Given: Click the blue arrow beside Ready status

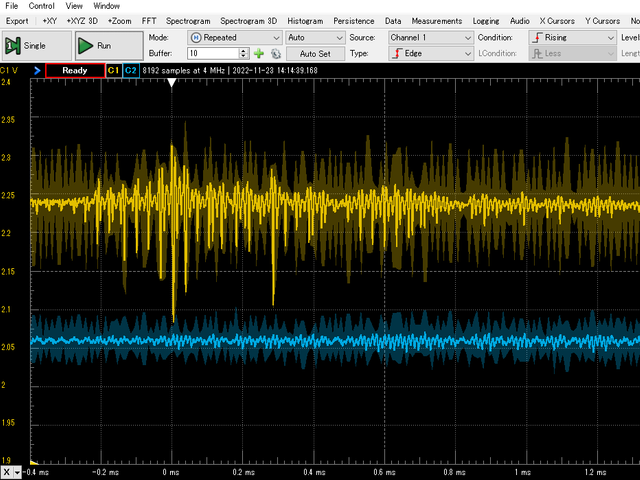Looking at the screenshot, I should (x=37, y=71).
